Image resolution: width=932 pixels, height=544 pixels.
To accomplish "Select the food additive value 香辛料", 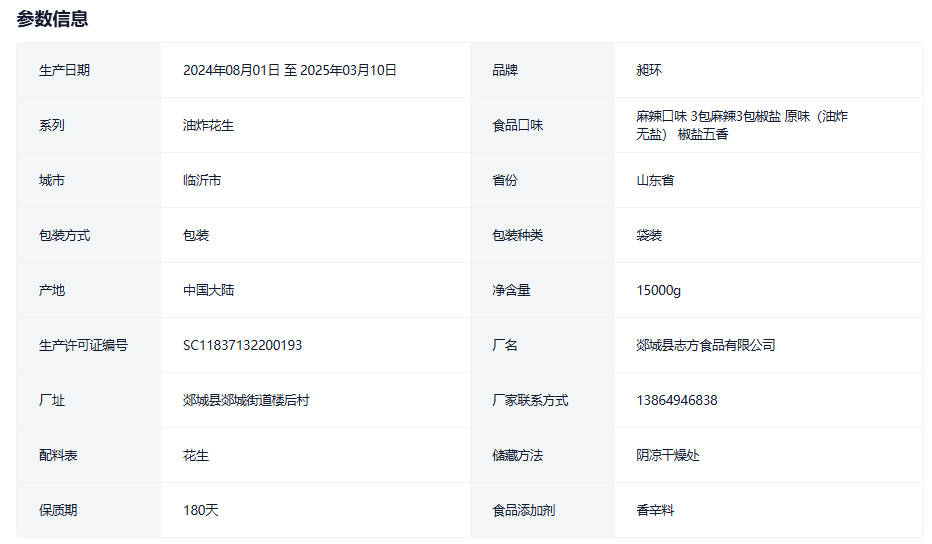I will click(x=655, y=510).
